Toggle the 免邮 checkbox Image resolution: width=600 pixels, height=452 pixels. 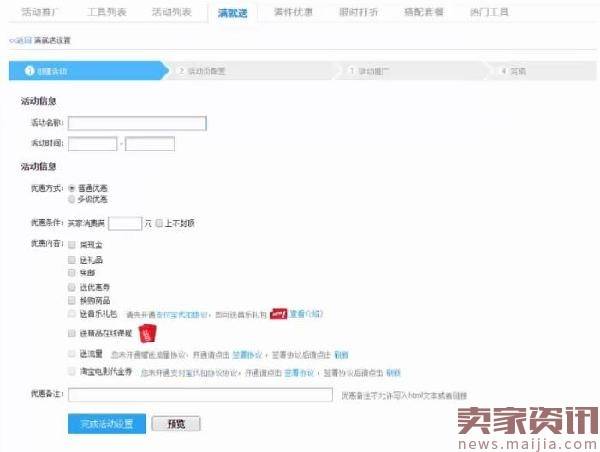click(72, 273)
